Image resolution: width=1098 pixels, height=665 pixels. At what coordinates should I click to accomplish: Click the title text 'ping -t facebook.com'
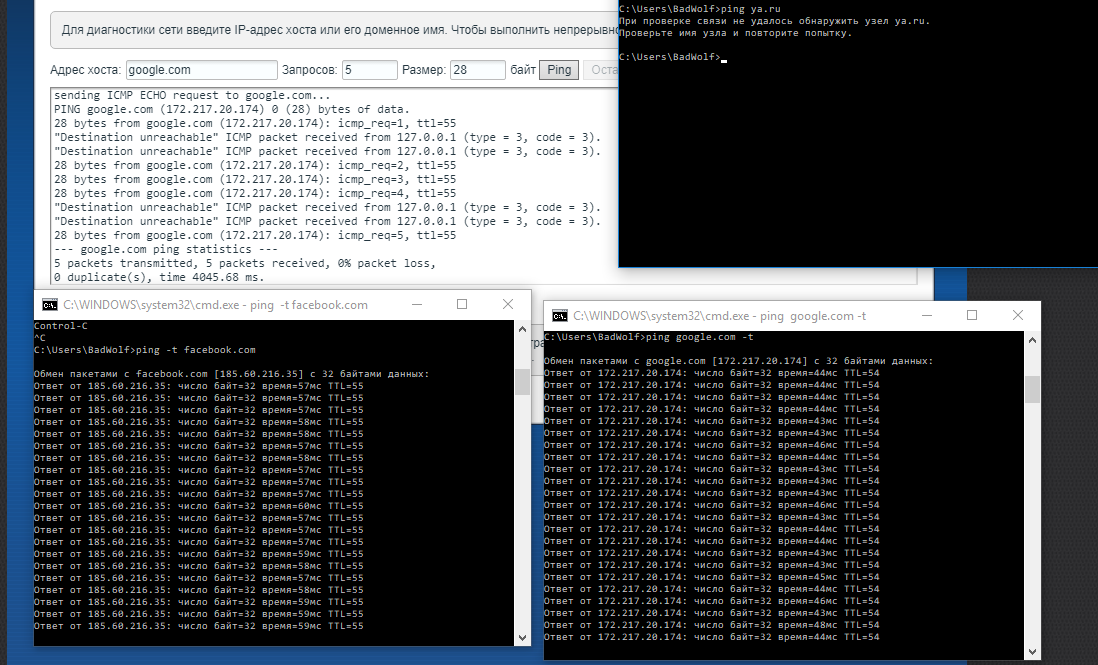309,305
